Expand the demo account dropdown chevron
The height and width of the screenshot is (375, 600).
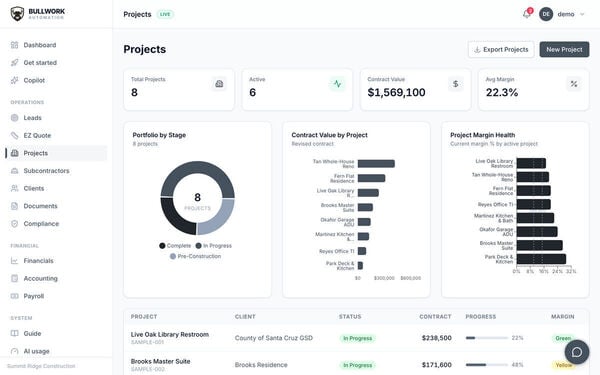pyautogui.click(x=582, y=15)
